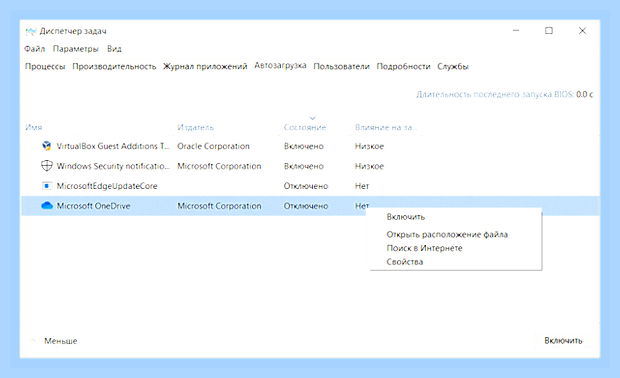Click Включено status in the Windows Security row
Image resolution: width=620 pixels, height=378 pixels.
point(304,166)
